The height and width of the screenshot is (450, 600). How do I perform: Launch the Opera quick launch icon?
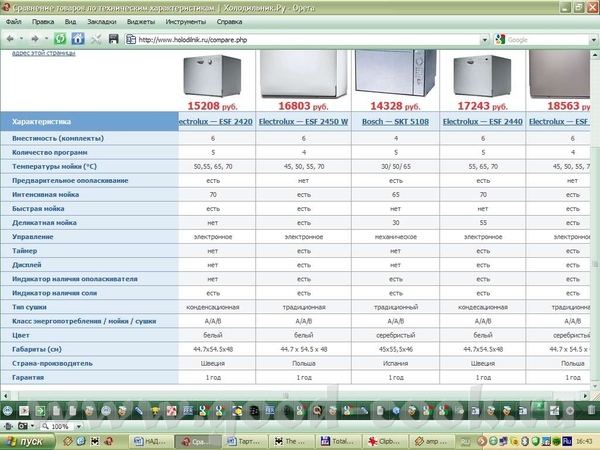pyautogui.click(x=109, y=442)
